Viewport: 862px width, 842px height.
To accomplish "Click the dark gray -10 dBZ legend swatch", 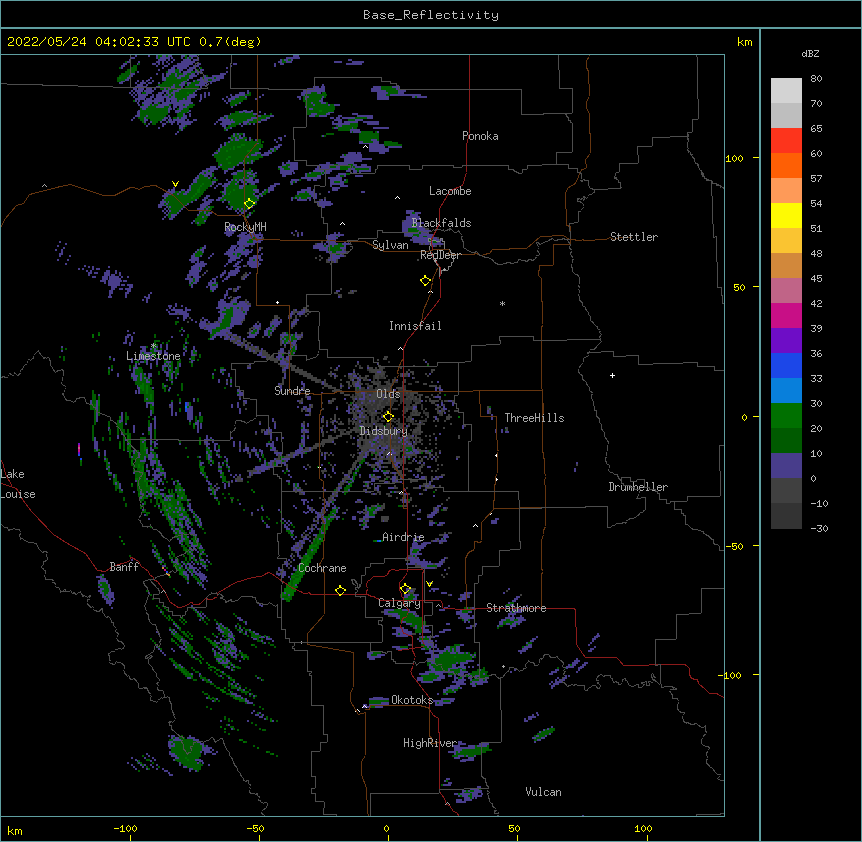I will click(786, 516).
